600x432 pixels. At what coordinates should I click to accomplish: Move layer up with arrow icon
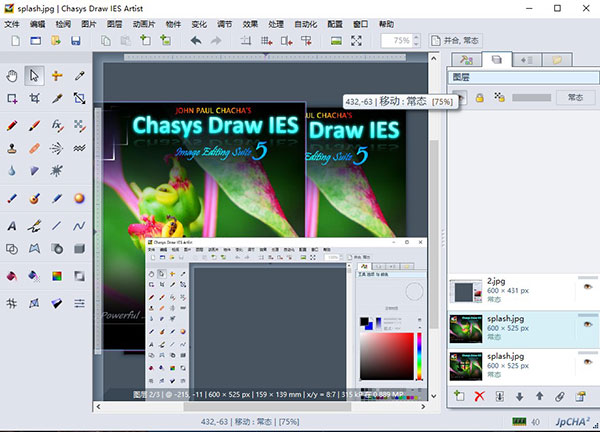coord(540,396)
